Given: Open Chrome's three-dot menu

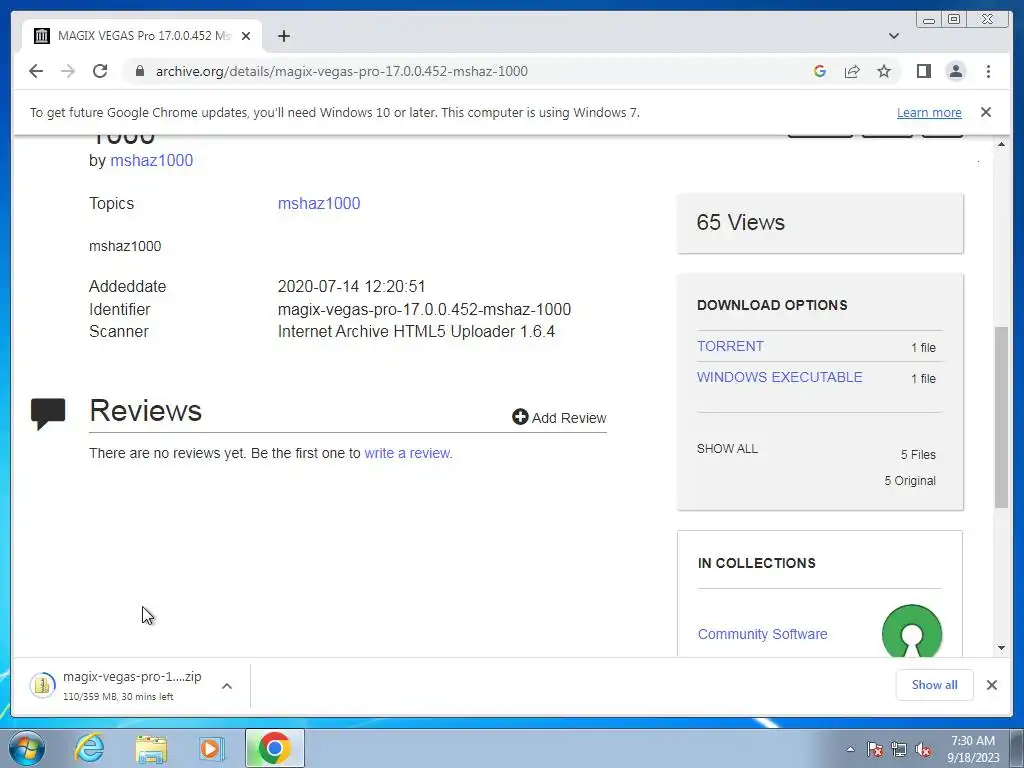Looking at the screenshot, I should (x=988, y=71).
